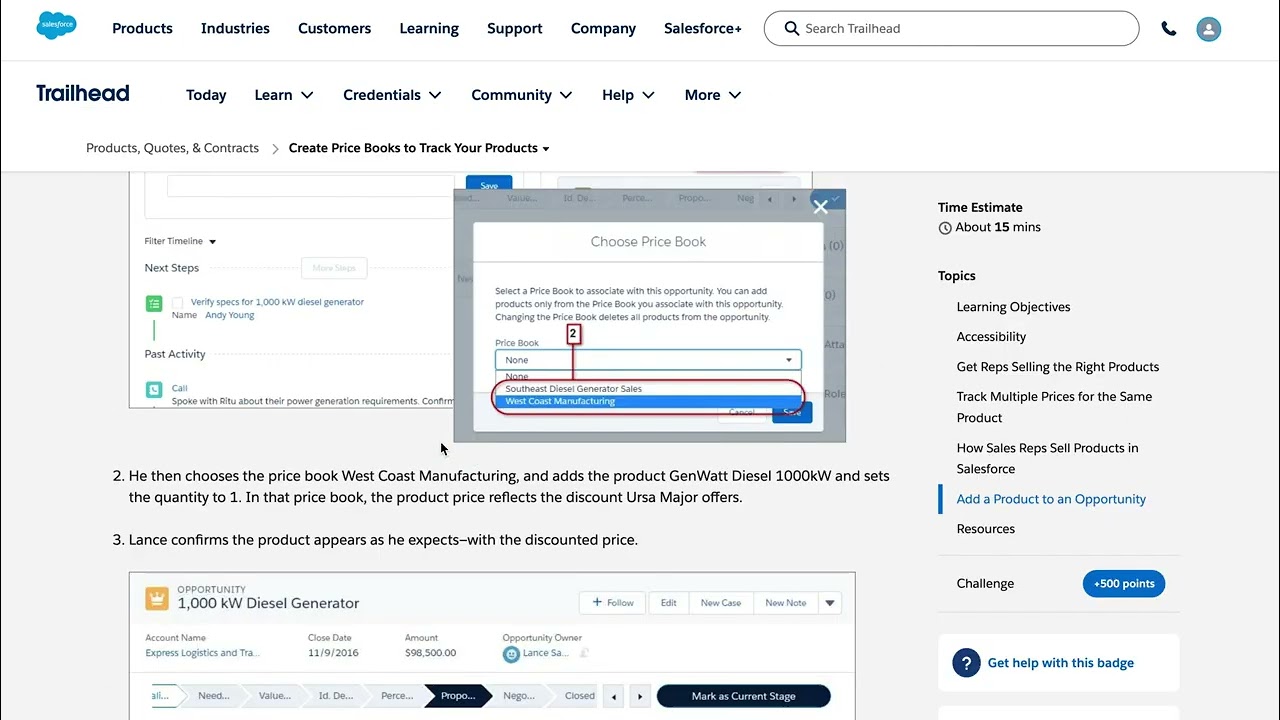Click the phone contact icon
Image resolution: width=1280 pixels, height=720 pixels.
1168,29
